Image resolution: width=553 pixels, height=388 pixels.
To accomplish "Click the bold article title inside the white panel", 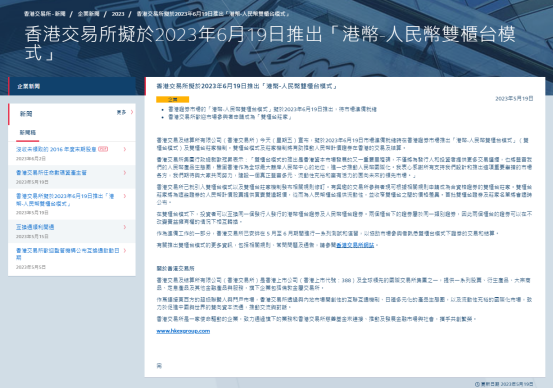I will click(247, 86).
